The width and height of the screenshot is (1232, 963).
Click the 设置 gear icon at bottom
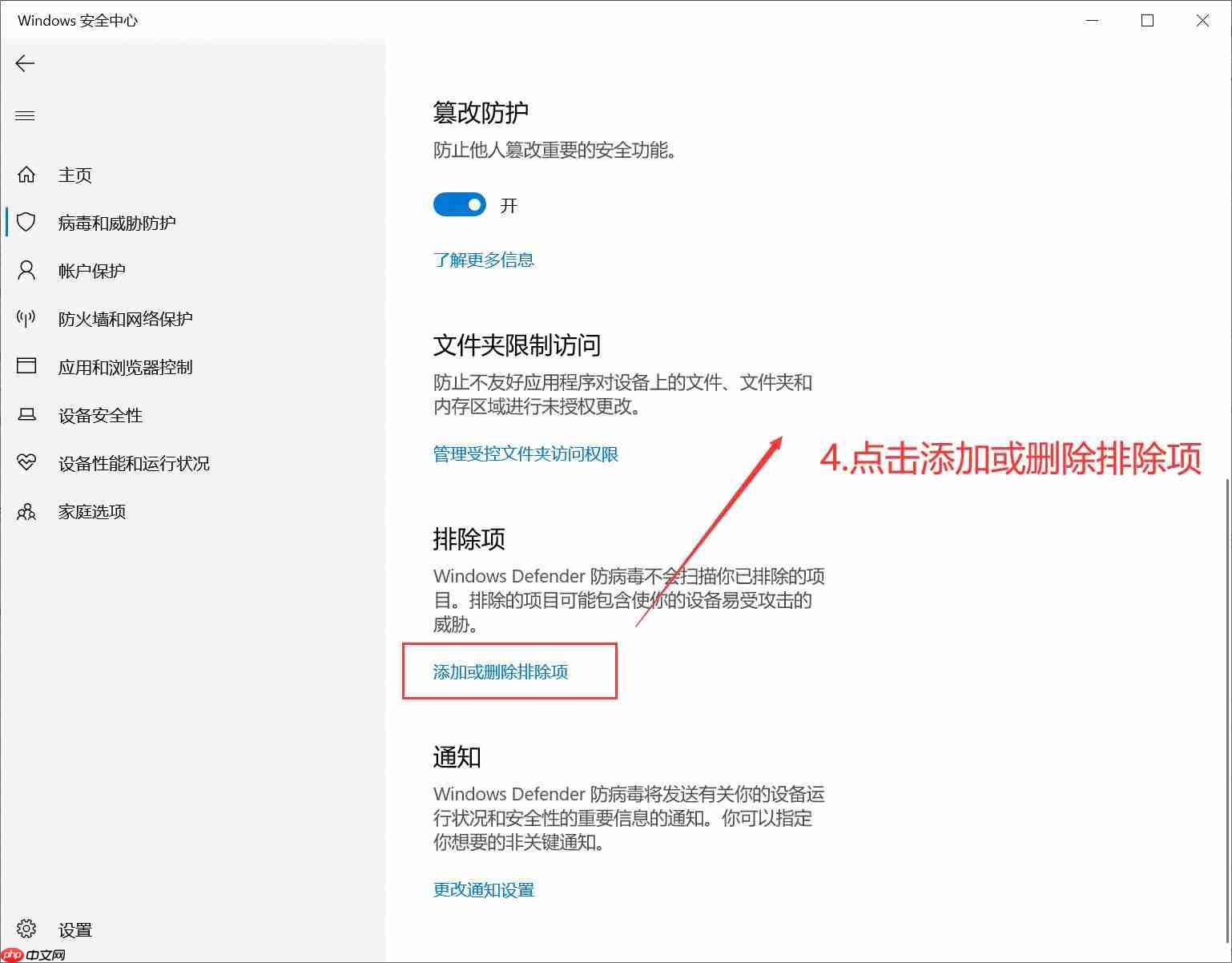point(26,929)
